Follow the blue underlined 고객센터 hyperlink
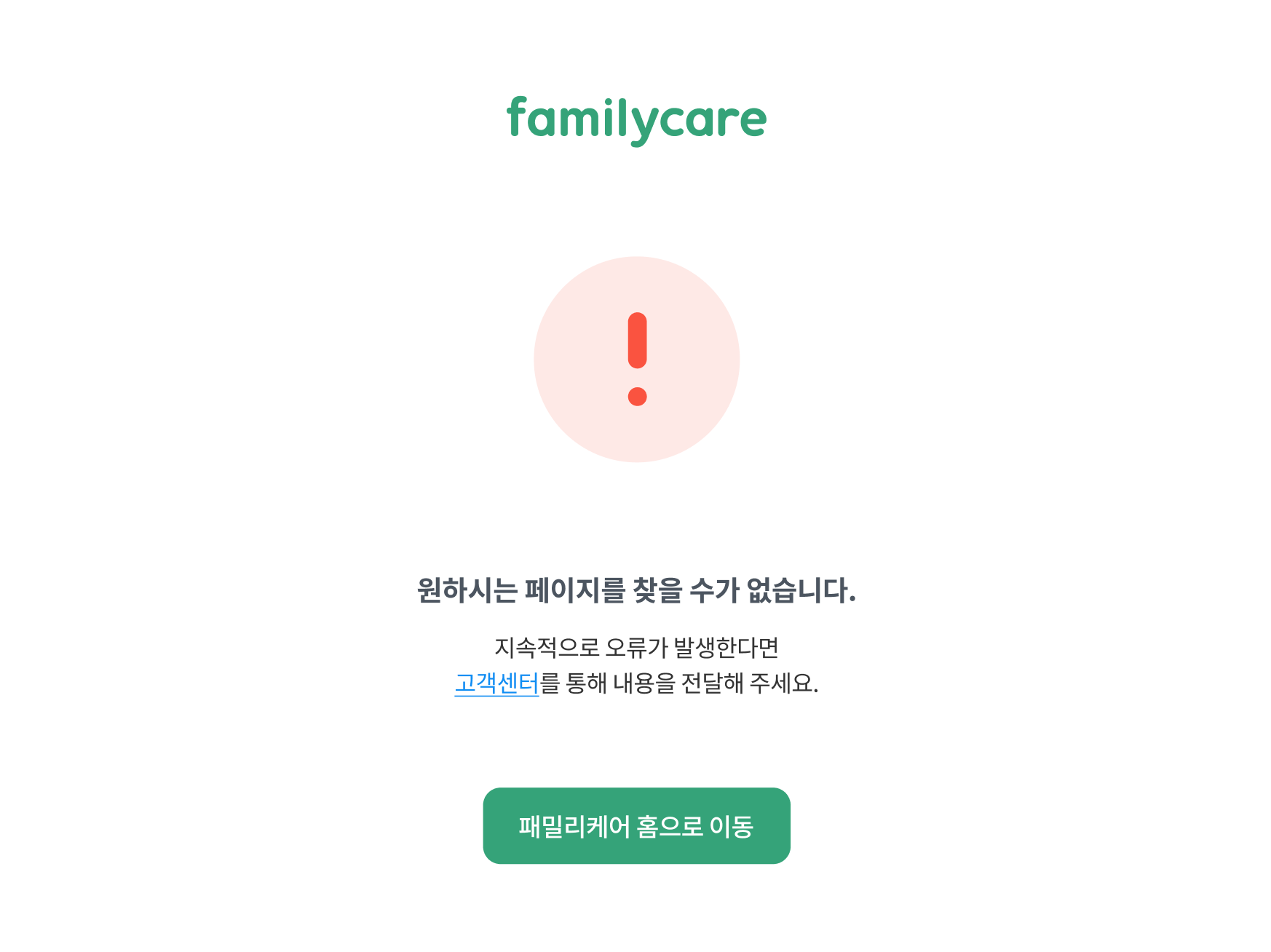 coord(496,683)
